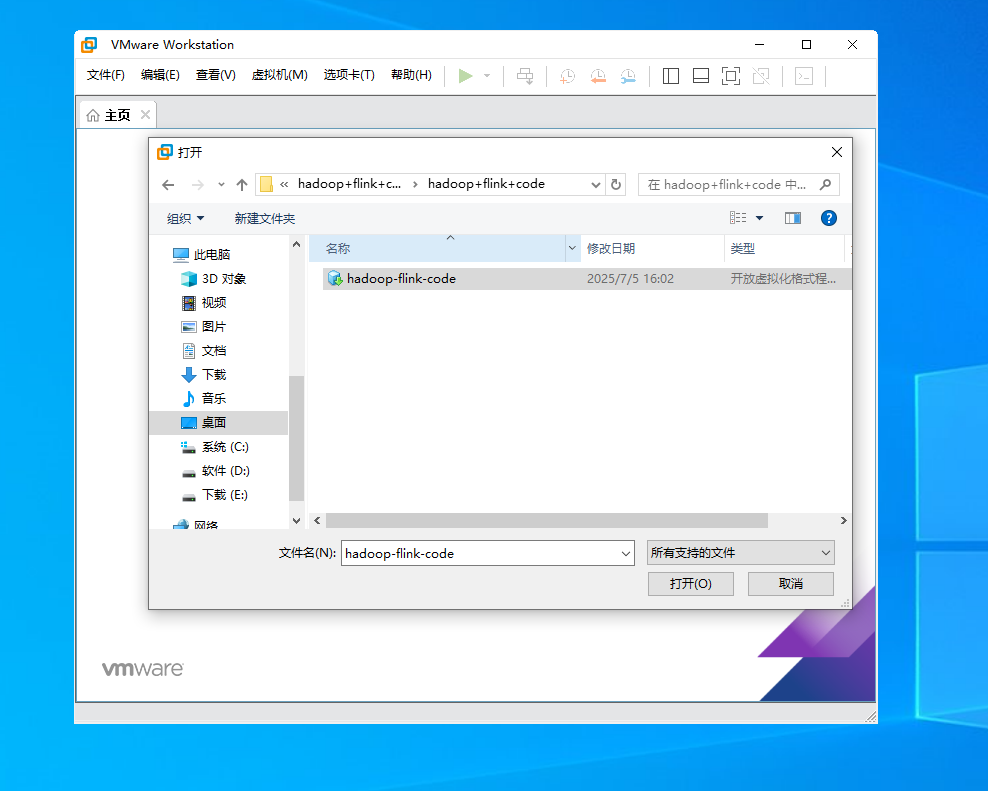Image resolution: width=988 pixels, height=791 pixels.
Task: Open the help question mark icon
Action: tap(828, 218)
